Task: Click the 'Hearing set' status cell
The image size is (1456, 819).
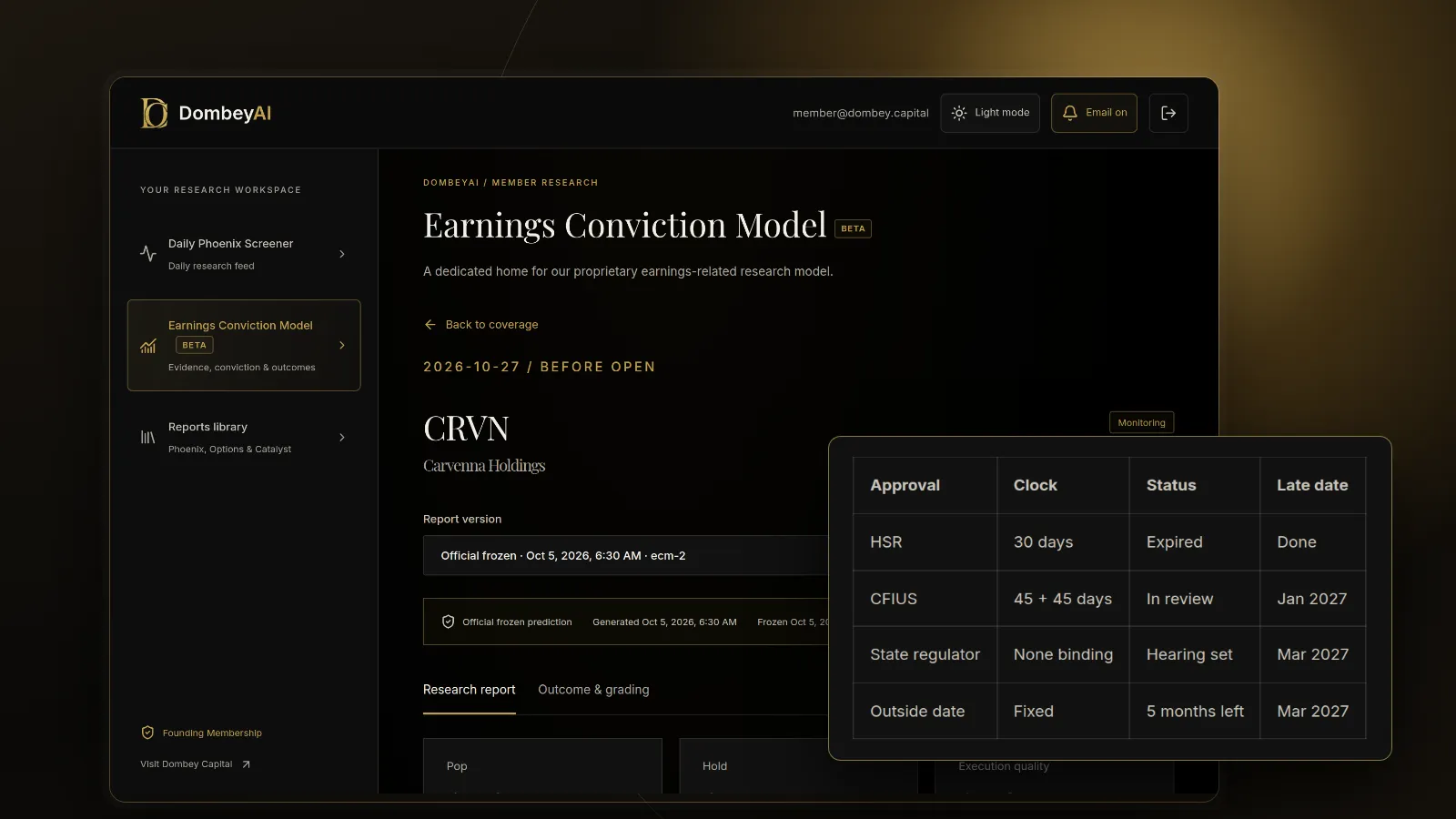Action: [x=1195, y=654]
